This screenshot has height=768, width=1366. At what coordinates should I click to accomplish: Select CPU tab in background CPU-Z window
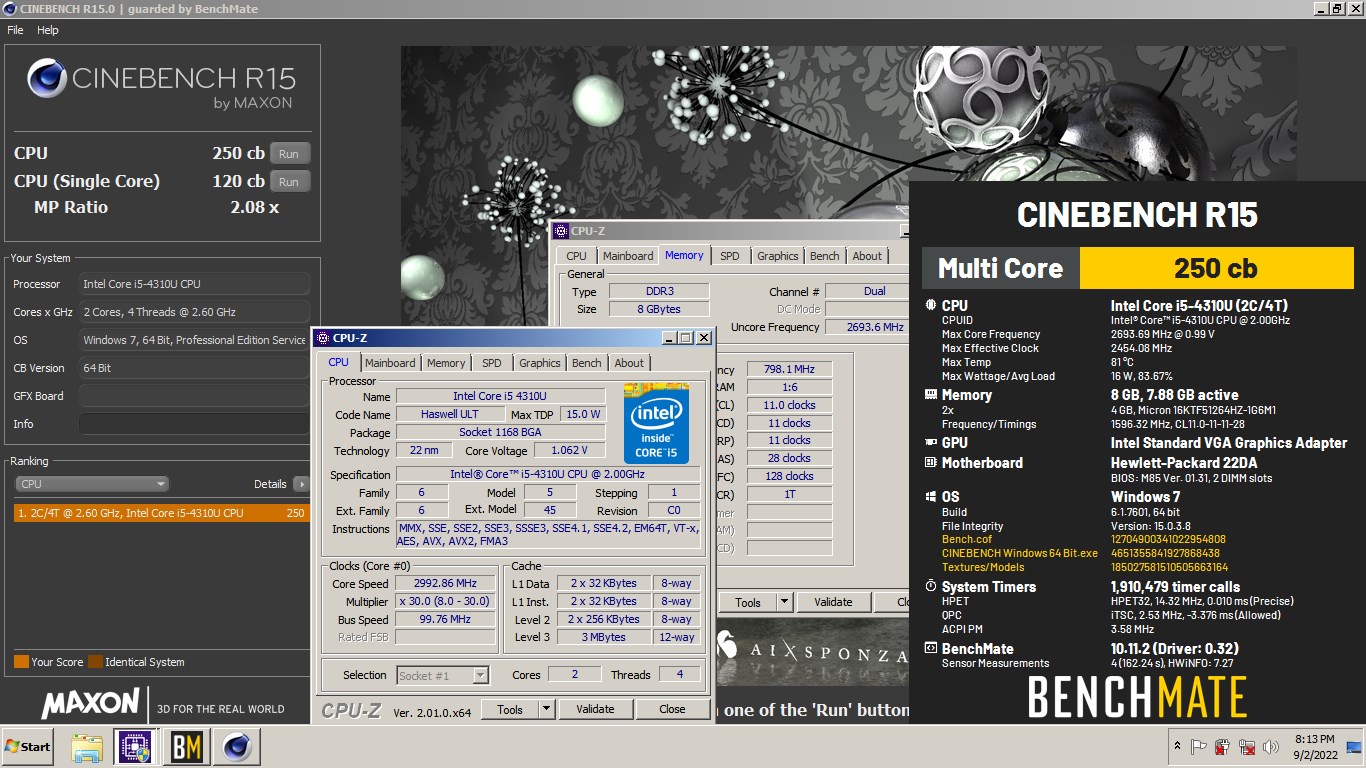(577, 256)
